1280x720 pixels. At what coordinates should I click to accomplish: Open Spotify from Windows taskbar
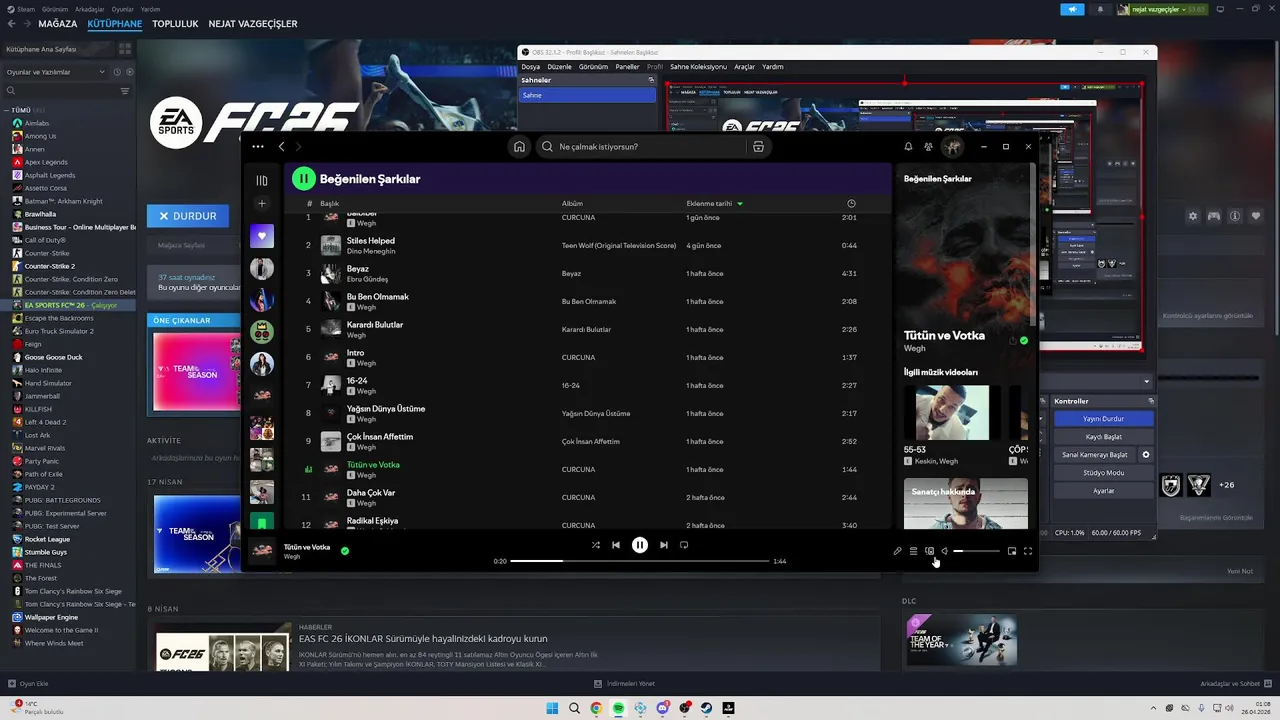click(x=618, y=708)
